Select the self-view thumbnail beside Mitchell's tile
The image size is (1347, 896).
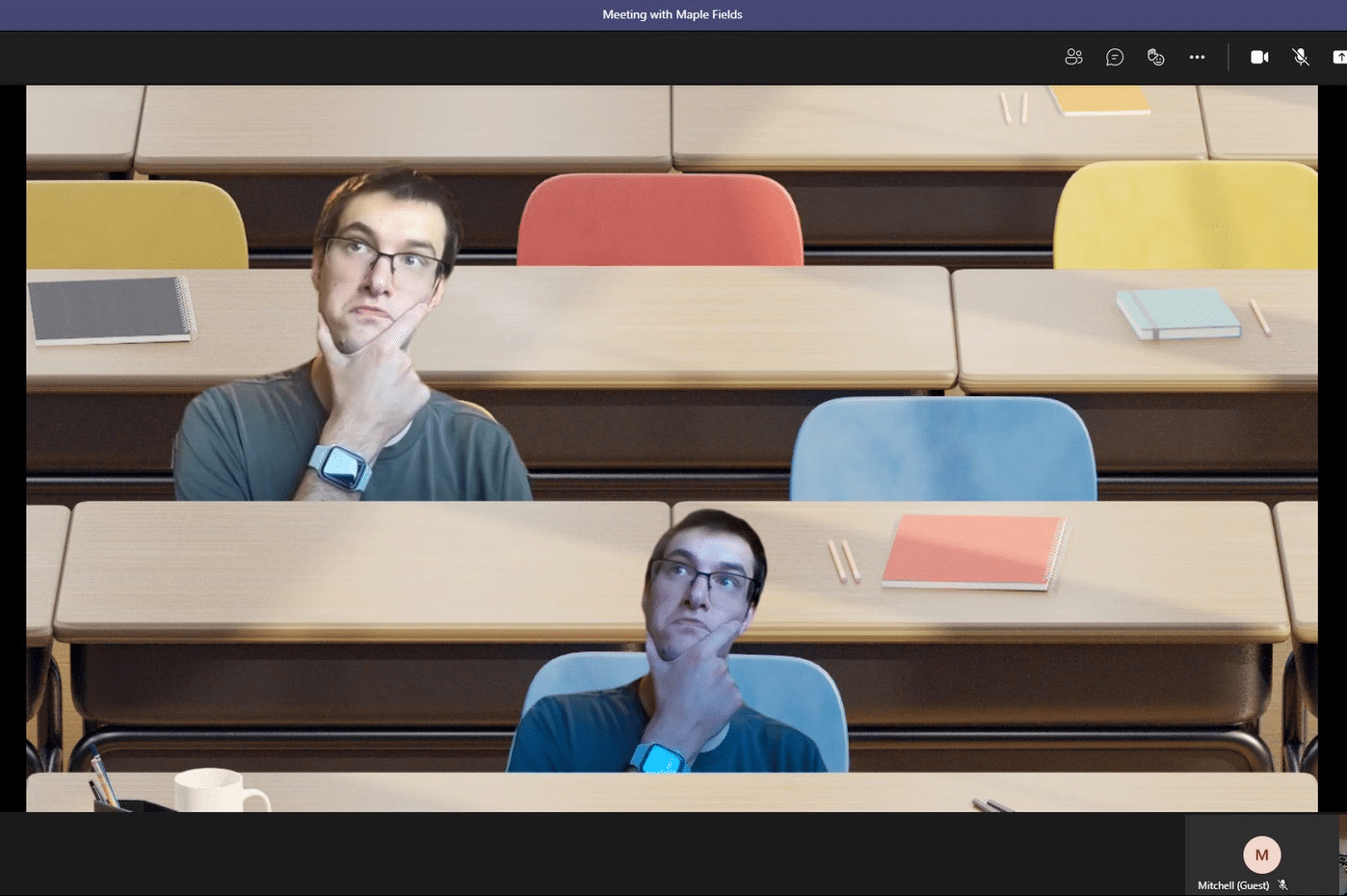1342,856
